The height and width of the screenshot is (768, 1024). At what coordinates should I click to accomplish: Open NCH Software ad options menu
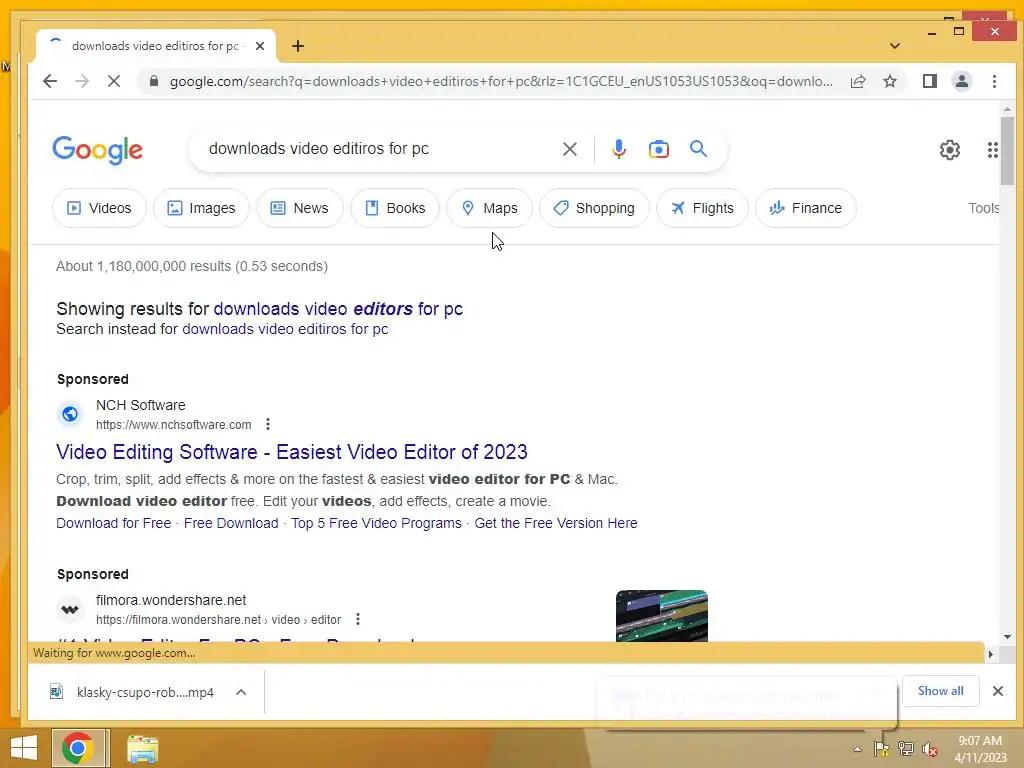tap(268, 424)
